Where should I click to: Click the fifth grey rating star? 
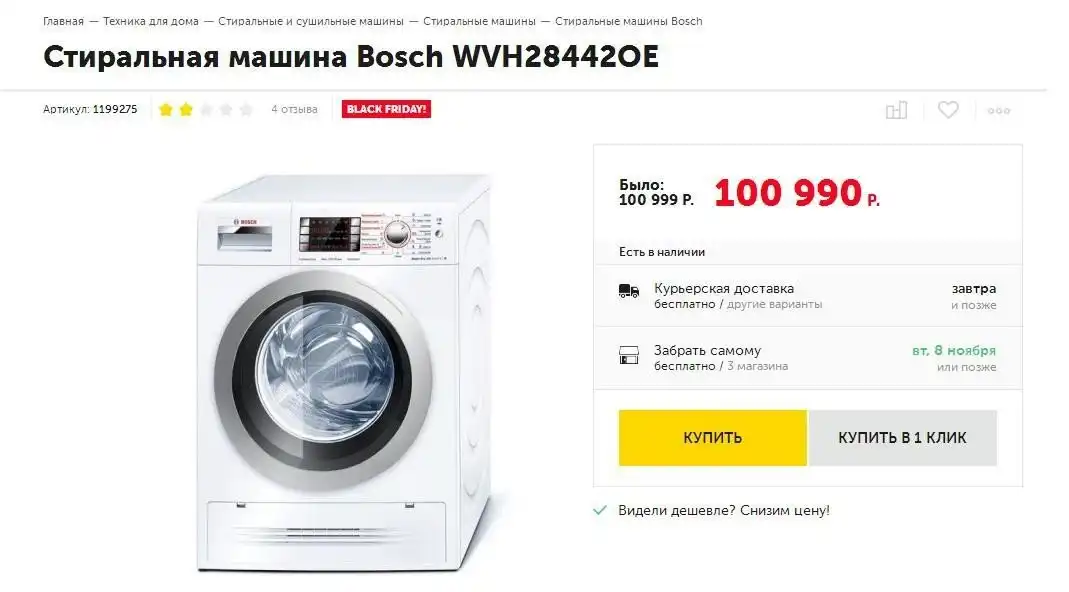click(246, 109)
